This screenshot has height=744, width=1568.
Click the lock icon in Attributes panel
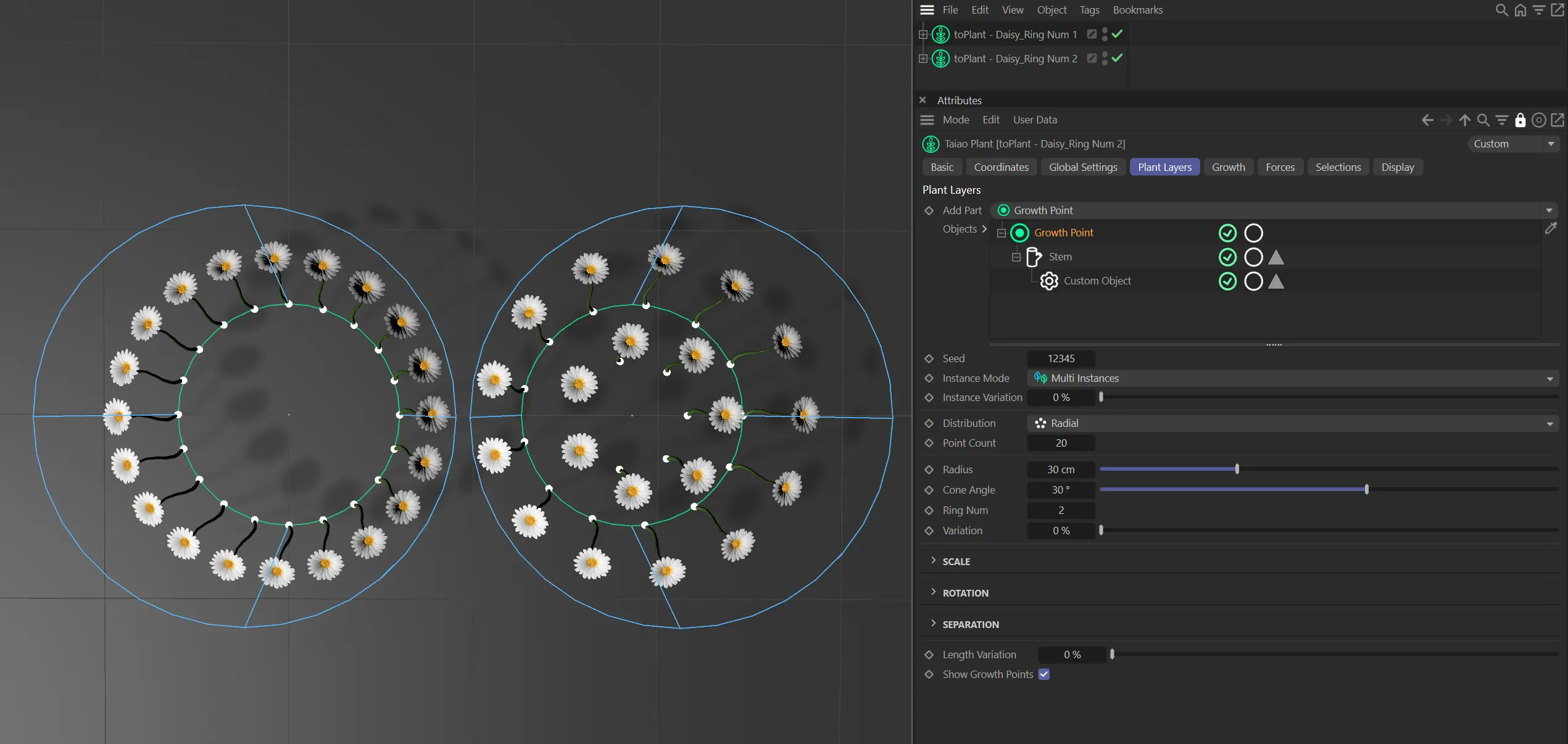(1520, 120)
